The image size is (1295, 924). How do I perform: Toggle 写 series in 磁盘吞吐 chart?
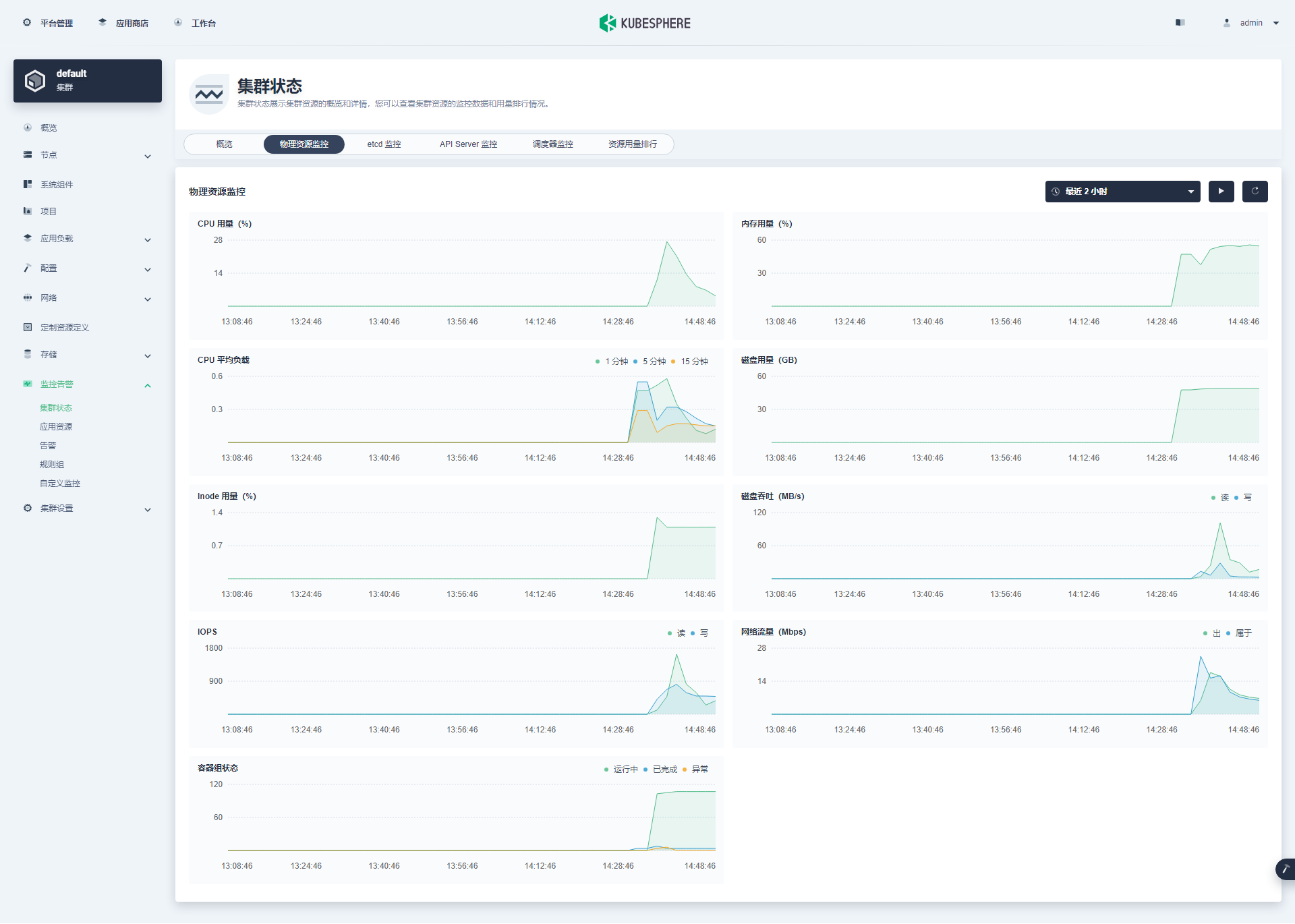pos(1243,498)
